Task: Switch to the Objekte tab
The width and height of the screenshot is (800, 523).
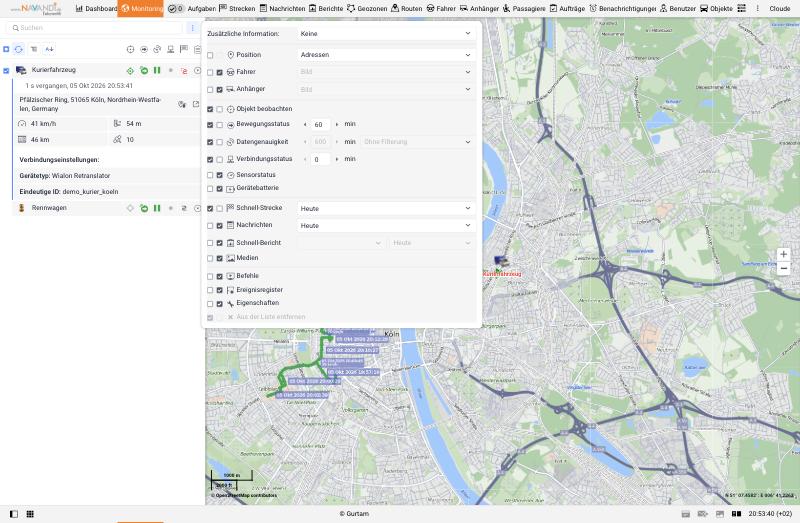Action: pos(716,9)
